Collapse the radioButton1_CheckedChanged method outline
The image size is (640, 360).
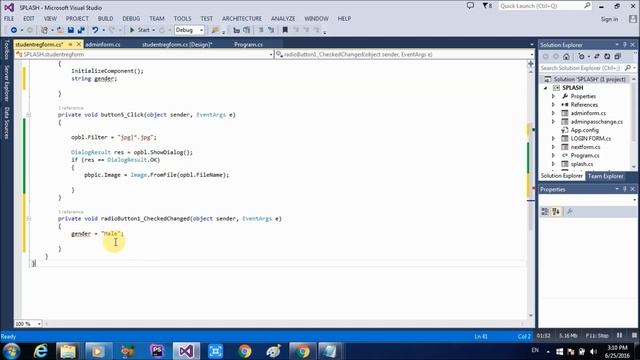29,219
